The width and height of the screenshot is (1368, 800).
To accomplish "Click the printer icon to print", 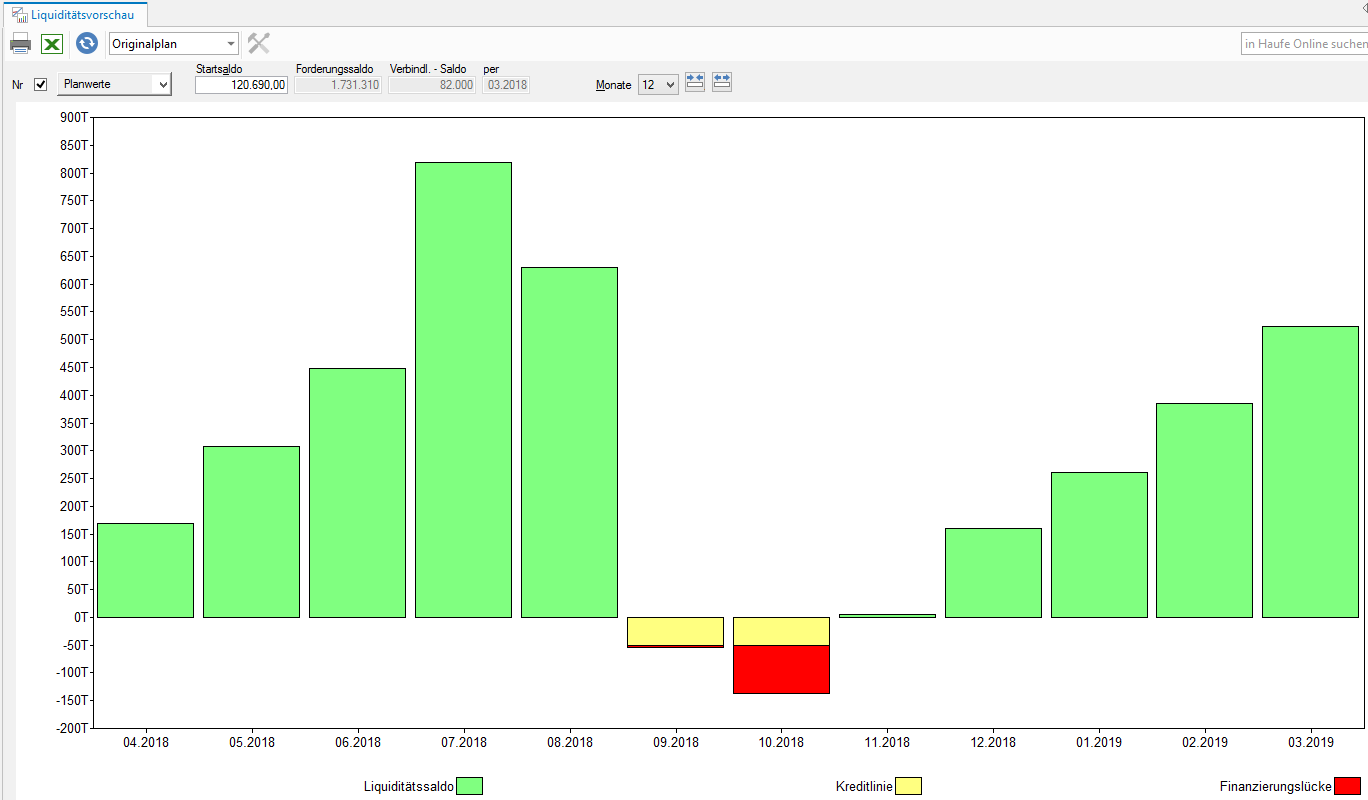I will pos(20,43).
